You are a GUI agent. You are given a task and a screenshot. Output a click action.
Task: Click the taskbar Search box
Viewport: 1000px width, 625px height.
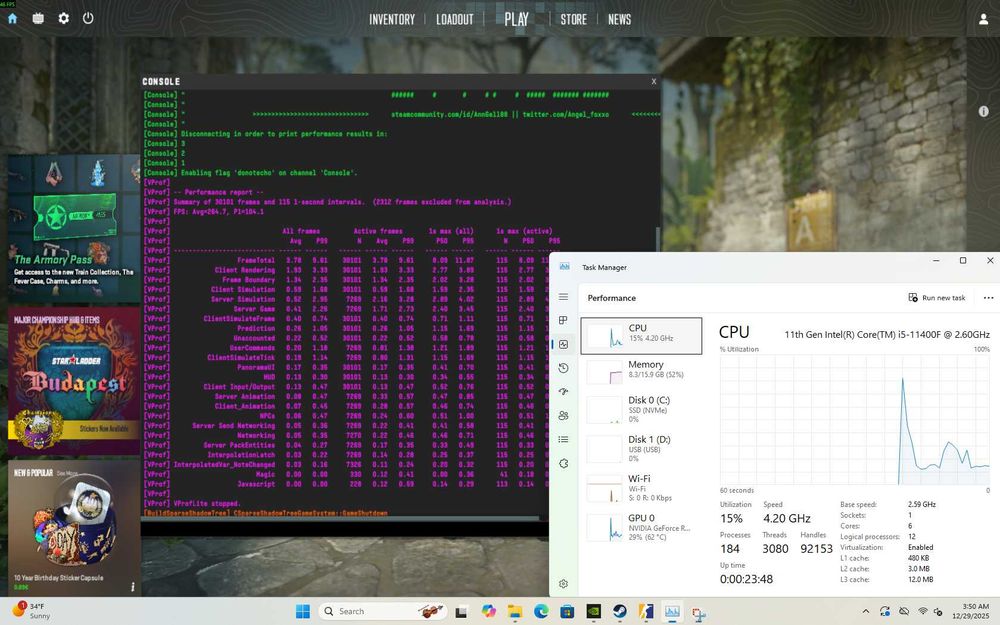383,611
